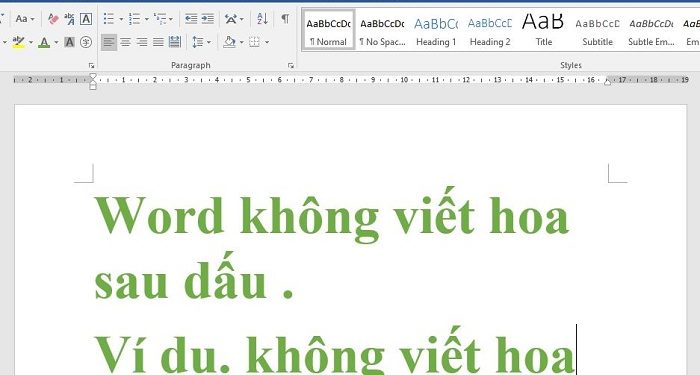Viewport: 700px width, 375px height.
Task: Apply borders to paragraph
Action: tap(254, 42)
